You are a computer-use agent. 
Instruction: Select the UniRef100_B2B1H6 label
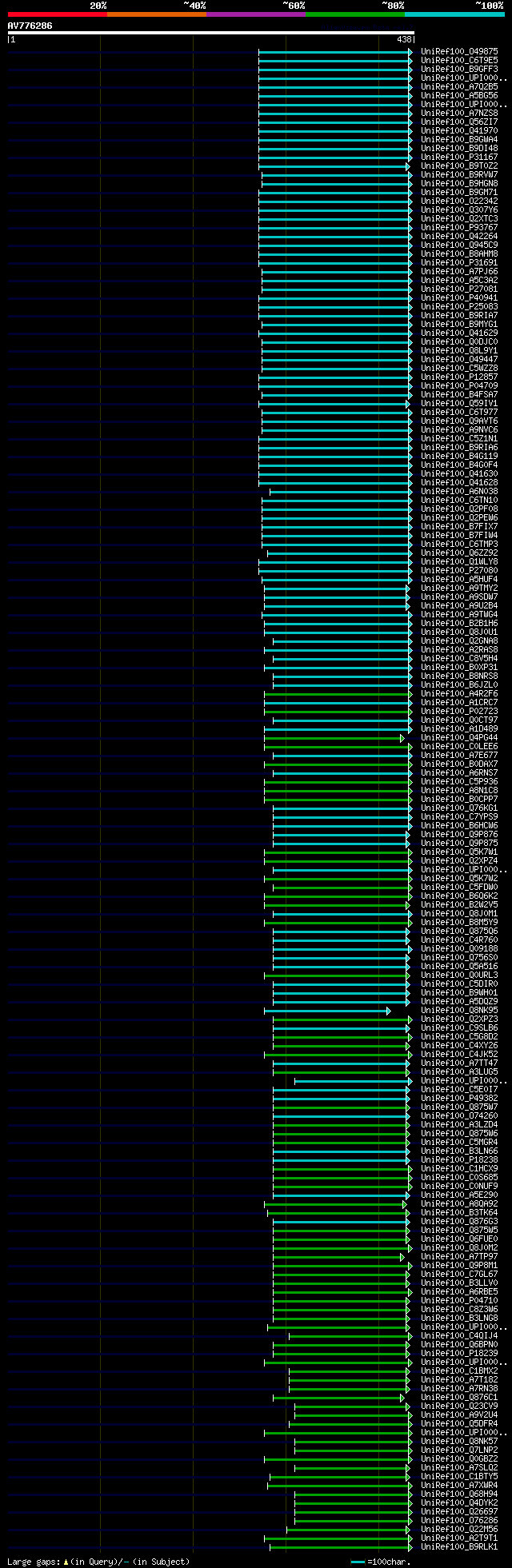click(460, 624)
